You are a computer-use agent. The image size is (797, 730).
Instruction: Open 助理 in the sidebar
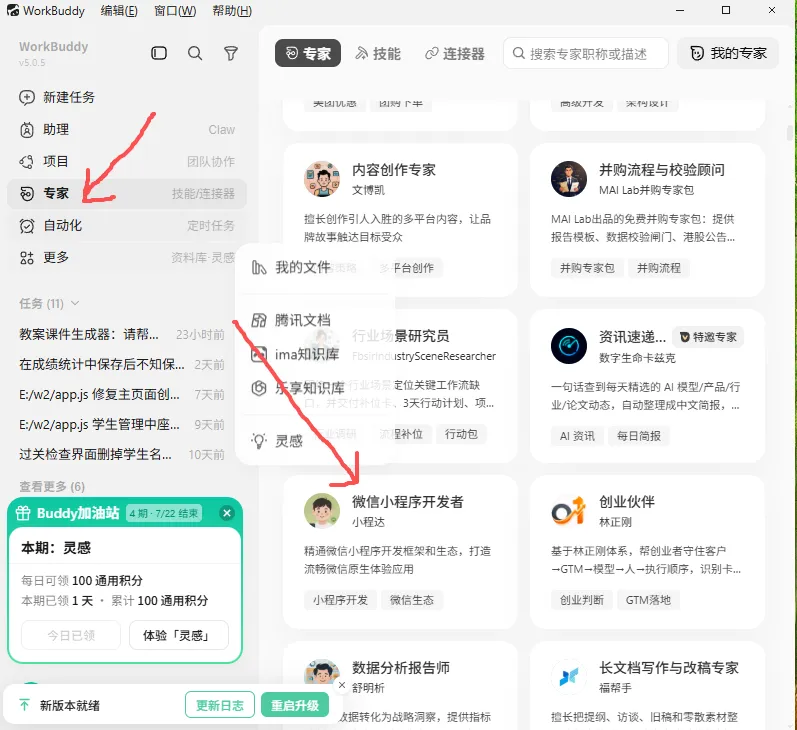[x=127, y=130]
